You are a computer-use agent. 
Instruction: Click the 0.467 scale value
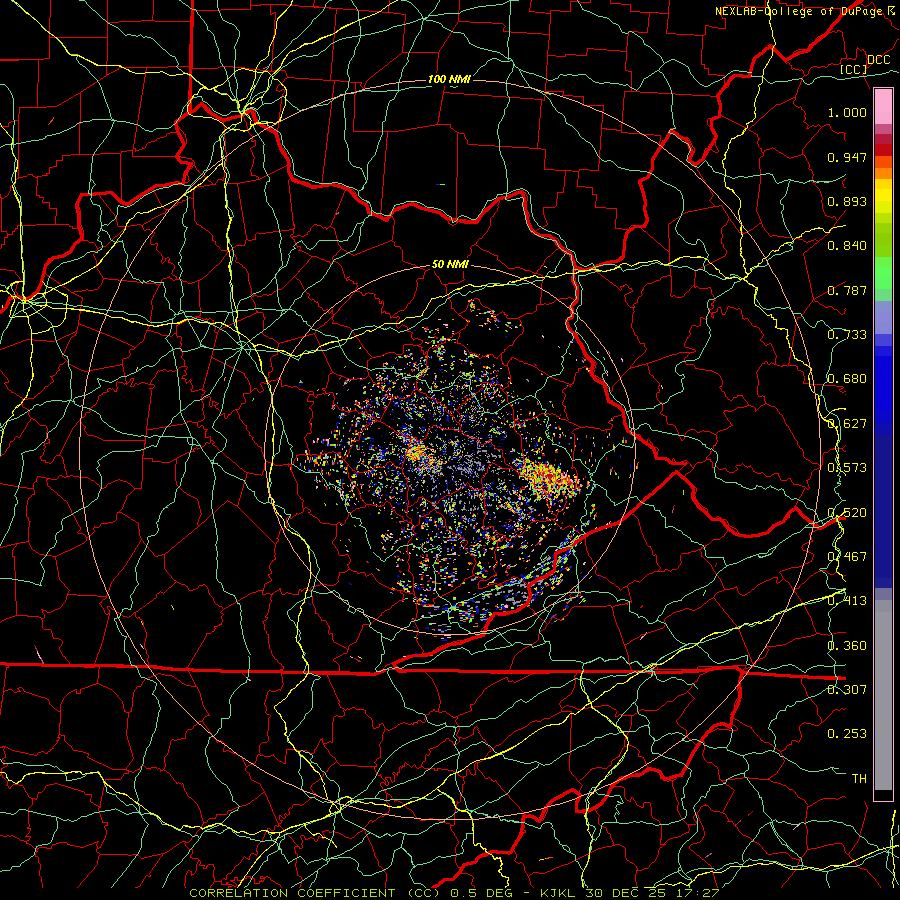847,557
